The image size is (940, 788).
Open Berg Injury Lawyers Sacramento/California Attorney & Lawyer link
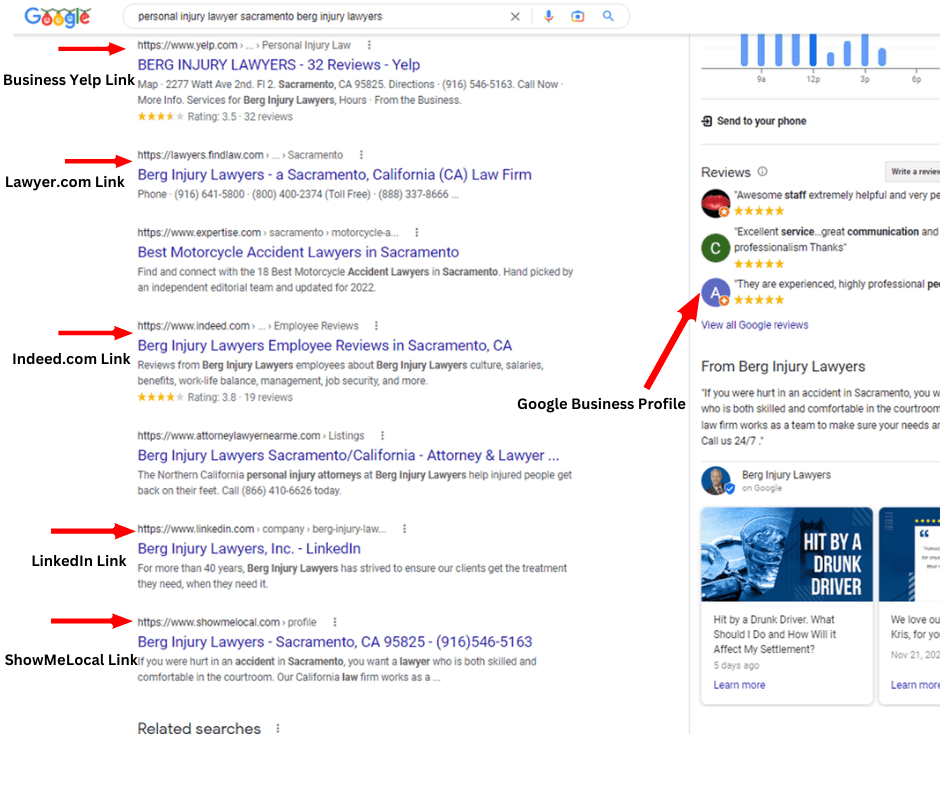tap(348, 455)
